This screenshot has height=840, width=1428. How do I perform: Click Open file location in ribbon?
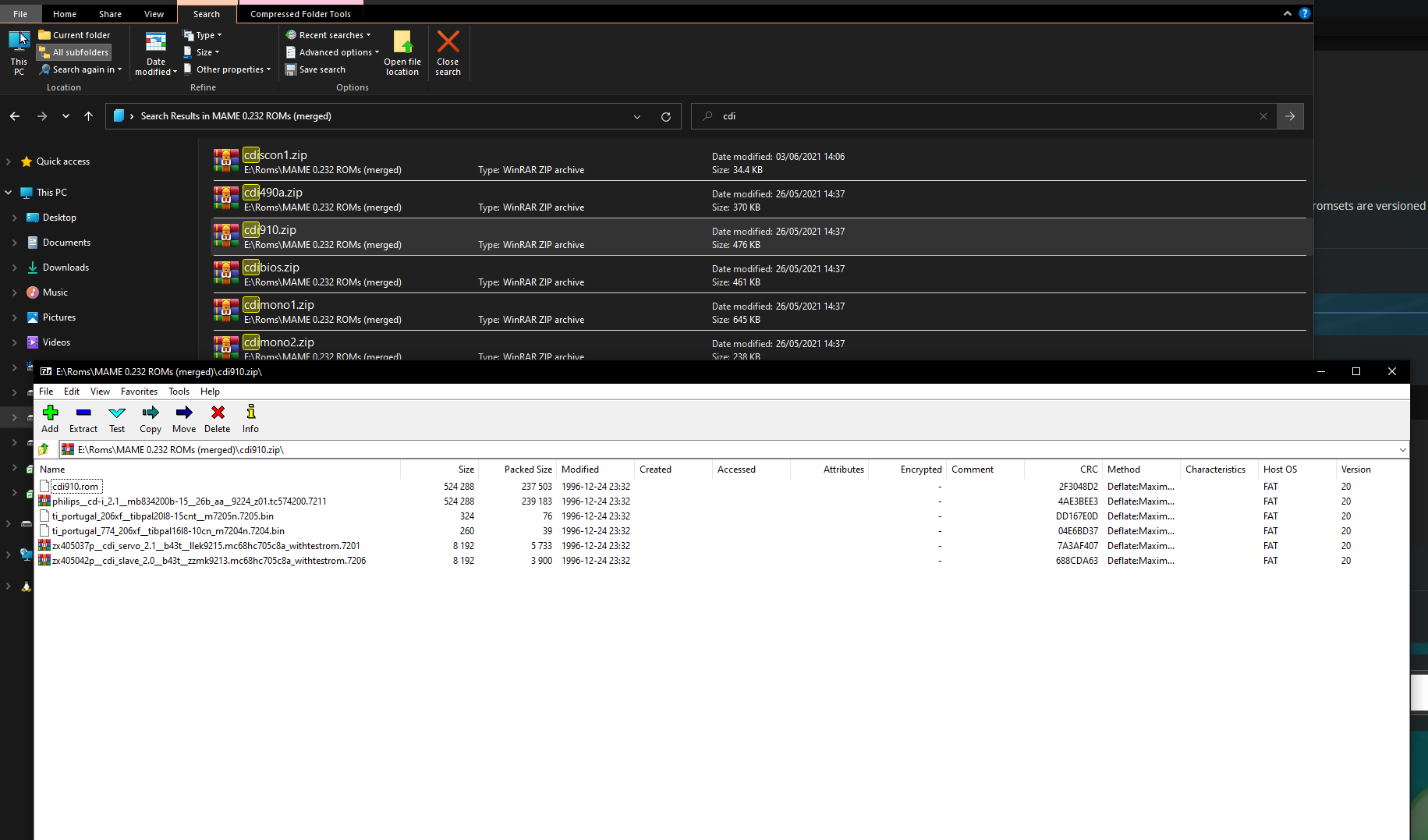point(402,53)
